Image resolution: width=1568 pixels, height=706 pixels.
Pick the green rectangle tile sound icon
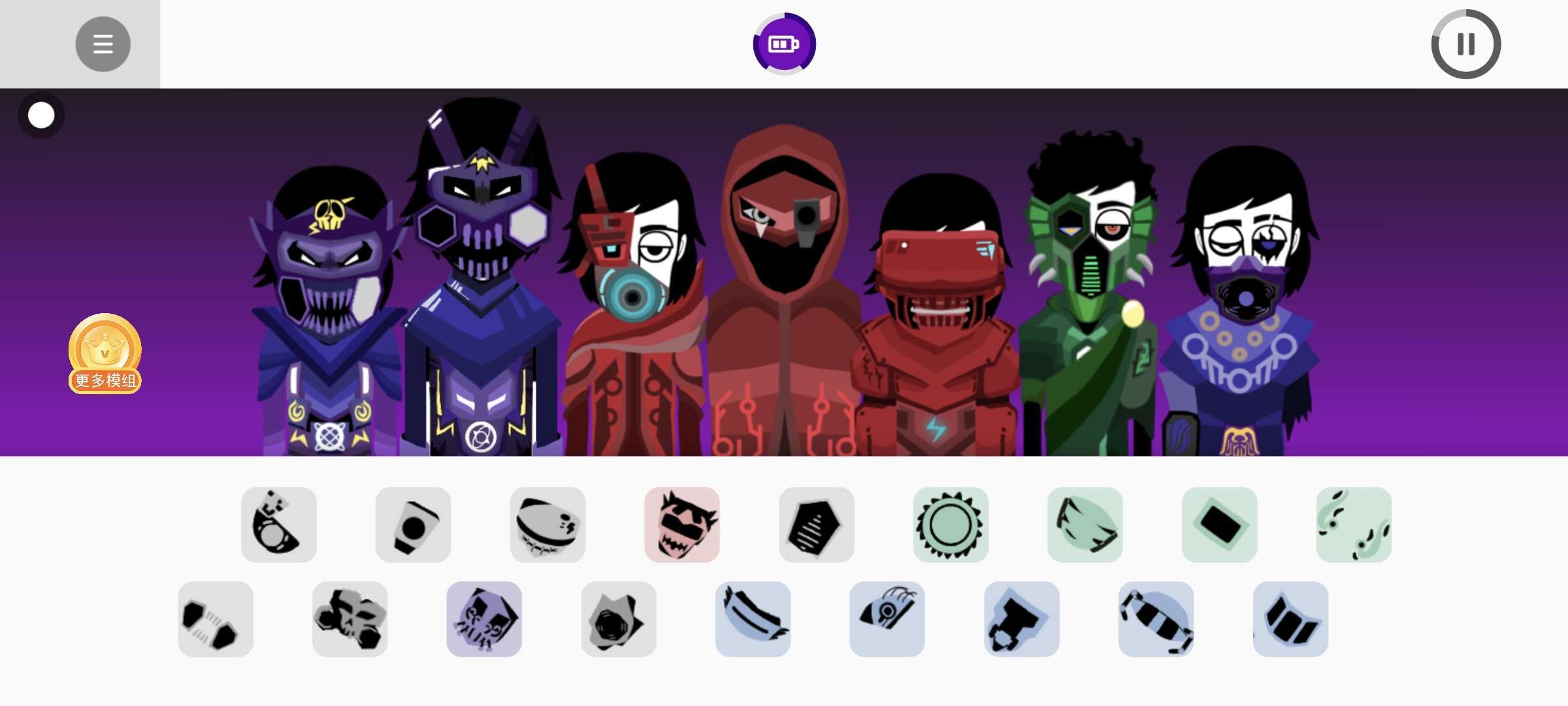click(1219, 524)
